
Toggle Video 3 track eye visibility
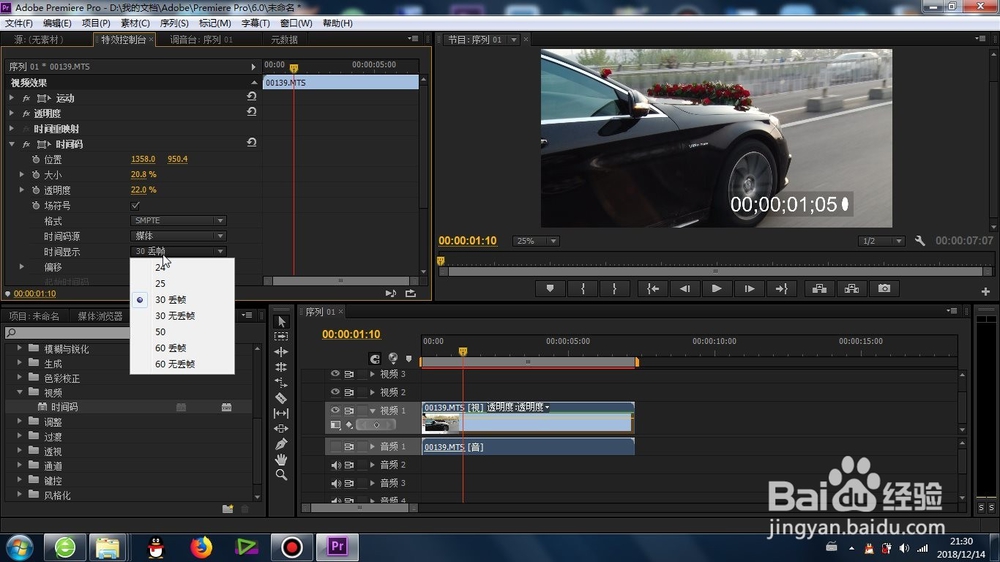(x=335, y=374)
